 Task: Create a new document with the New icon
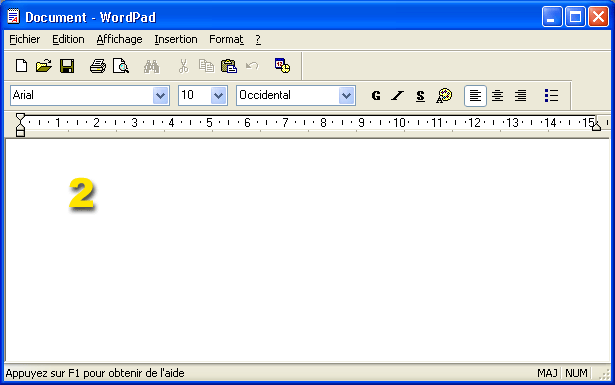(x=21, y=66)
